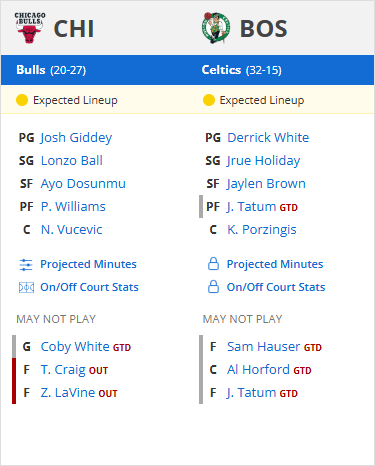The image size is (375, 466).
Task: View Coby White's GTD injury entry
Action: click(86, 347)
